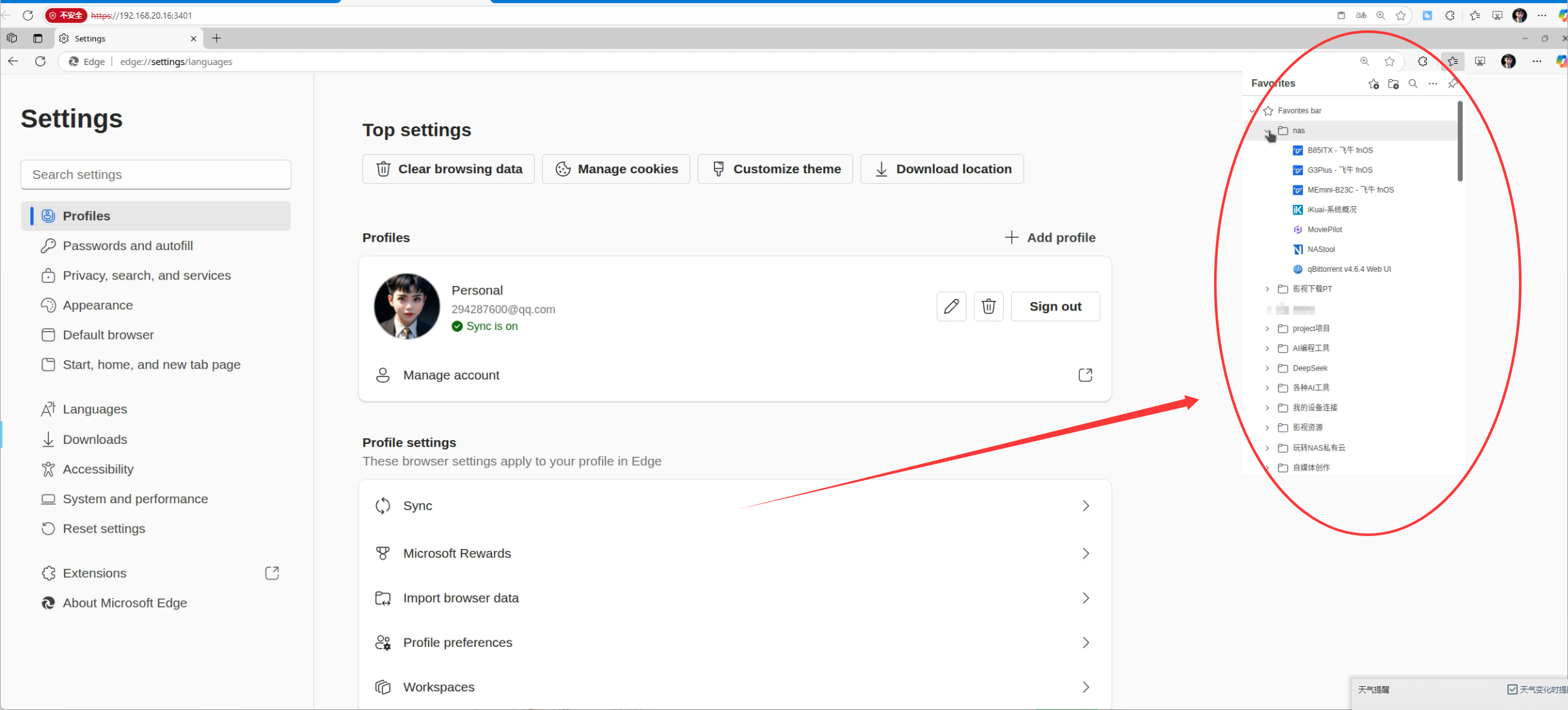Toggle the 天气变化时提醒 checkbox

pyautogui.click(x=1512, y=689)
